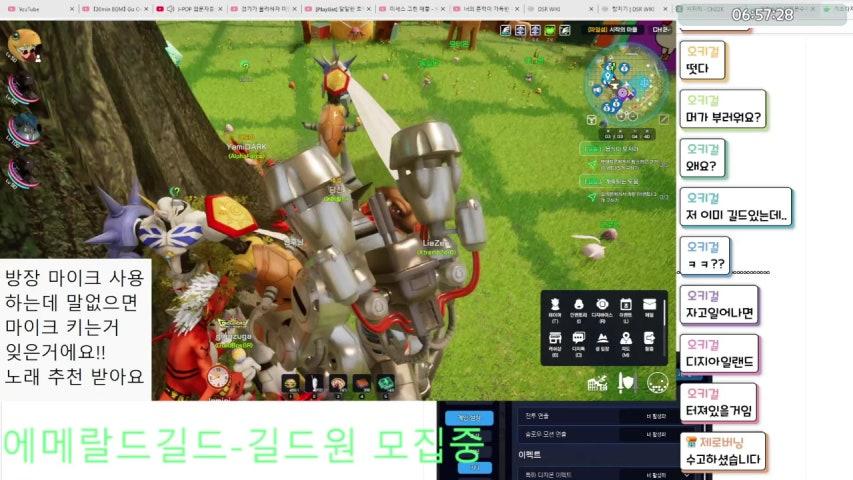Switch to the Playlist browser tab
853x480 pixels.
coord(338,9)
